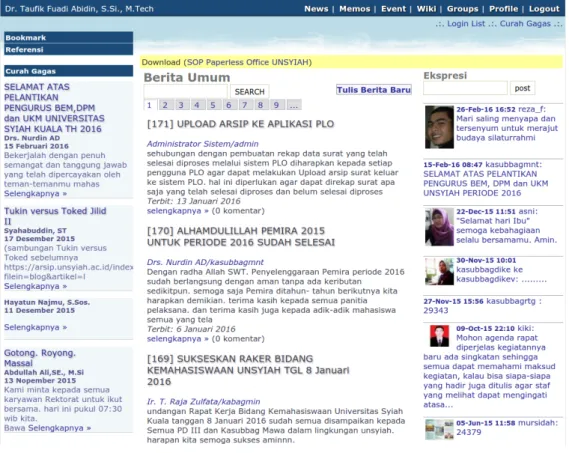
Task: Open author link Administrator Sistem/admin
Action: coord(202,144)
